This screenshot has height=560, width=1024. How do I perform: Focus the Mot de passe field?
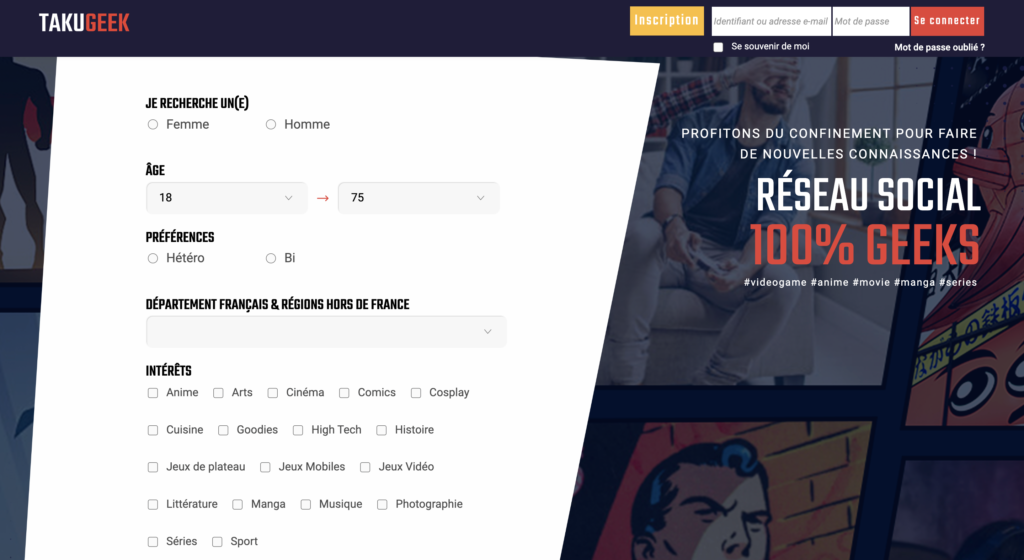871,21
